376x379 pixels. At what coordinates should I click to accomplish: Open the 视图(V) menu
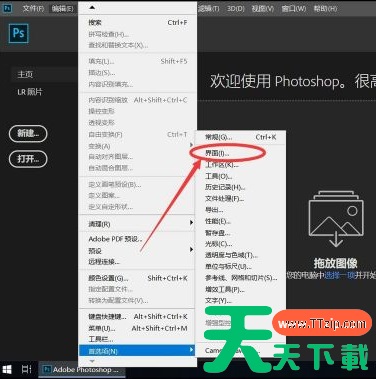pos(263,8)
